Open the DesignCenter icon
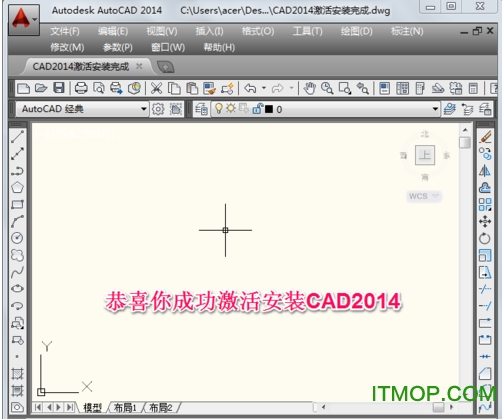 402,88
